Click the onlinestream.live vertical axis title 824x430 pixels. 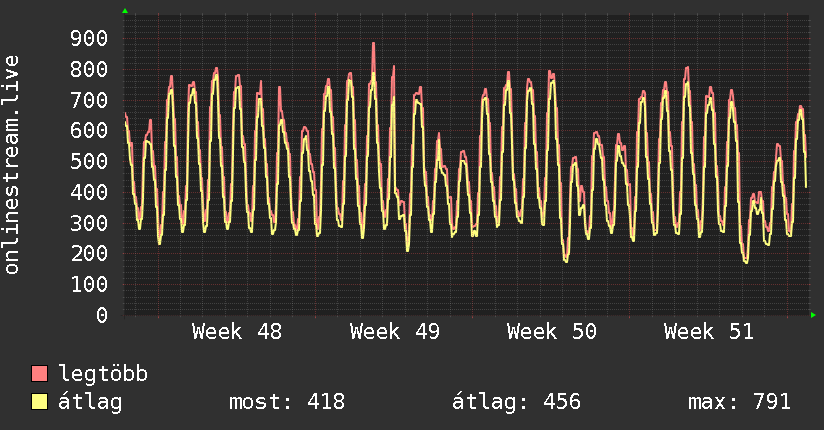(12, 165)
